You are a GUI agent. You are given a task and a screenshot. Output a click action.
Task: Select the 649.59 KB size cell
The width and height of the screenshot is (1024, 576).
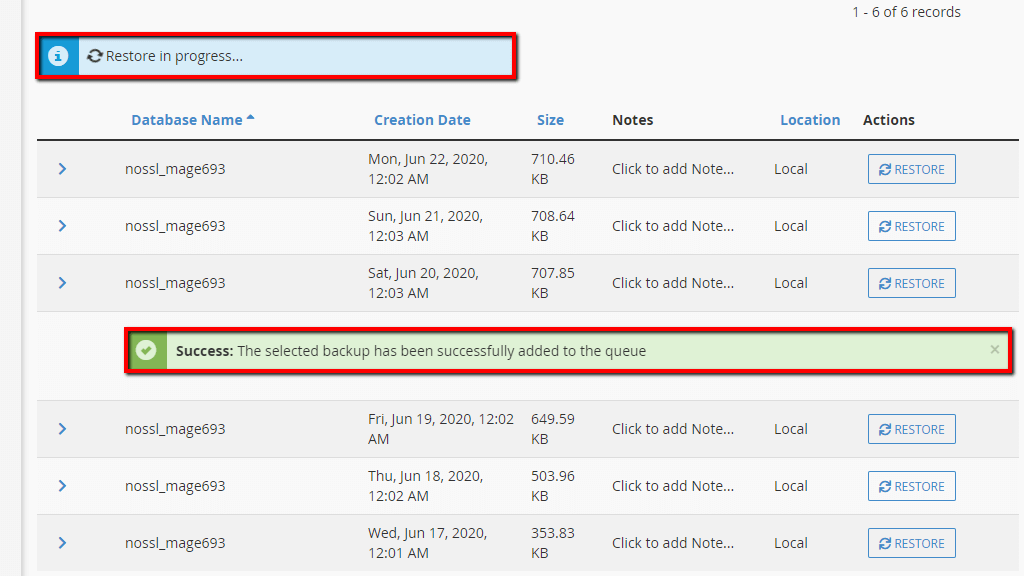pyautogui.click(x=552, y=429)
